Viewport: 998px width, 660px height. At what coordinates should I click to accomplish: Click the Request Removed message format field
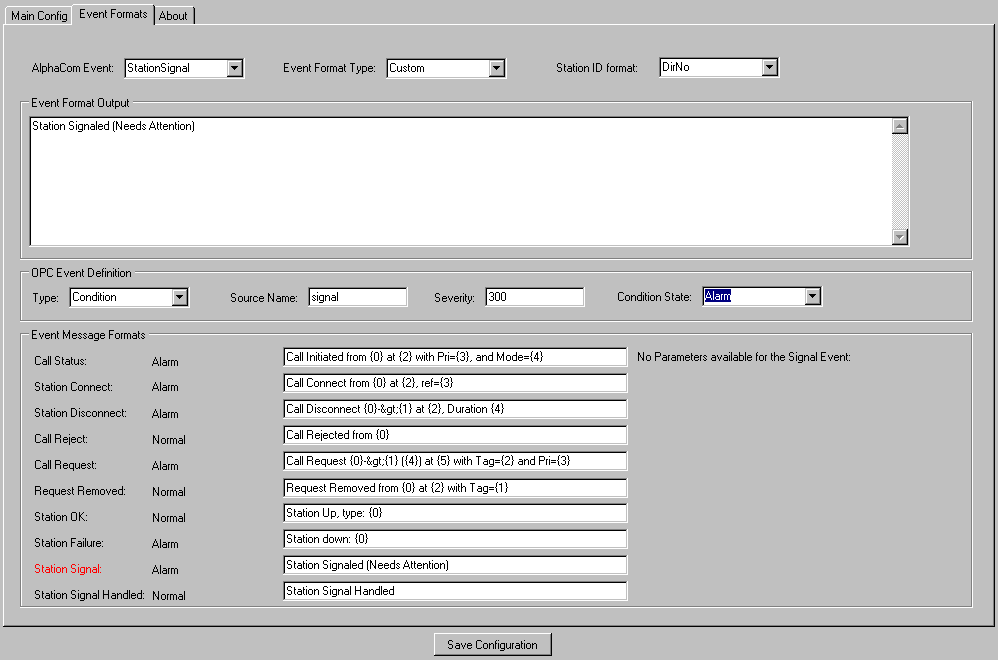[455, 488]
